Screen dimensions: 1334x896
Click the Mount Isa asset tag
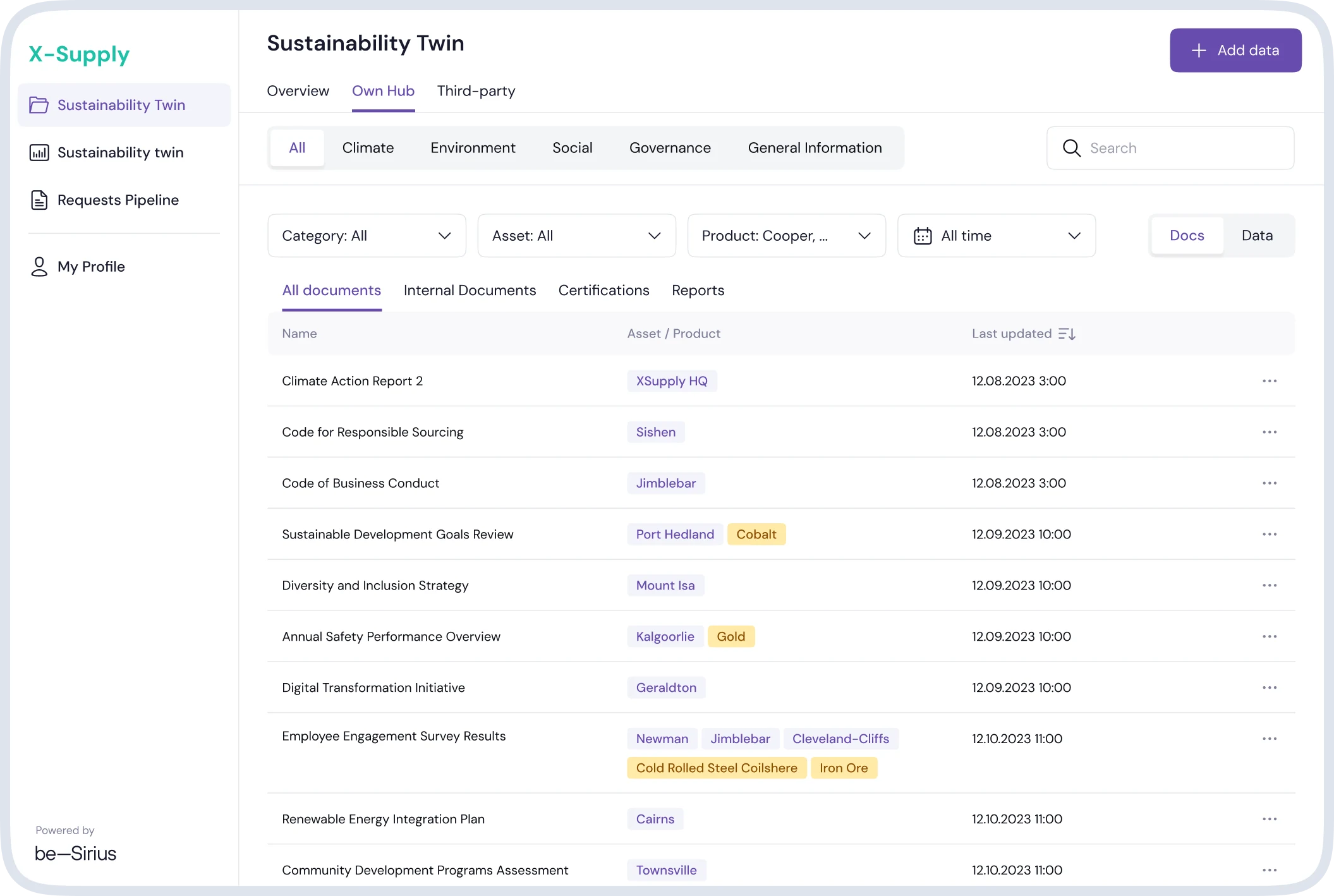(665, 586)
